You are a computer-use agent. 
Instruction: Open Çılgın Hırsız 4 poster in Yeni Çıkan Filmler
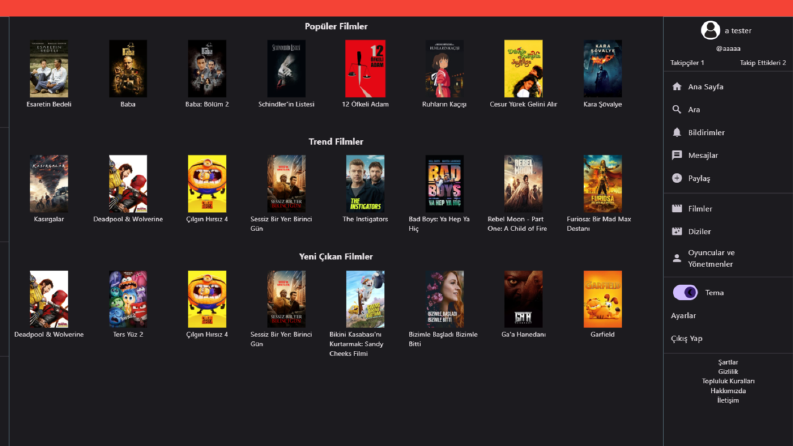[207, 299]
